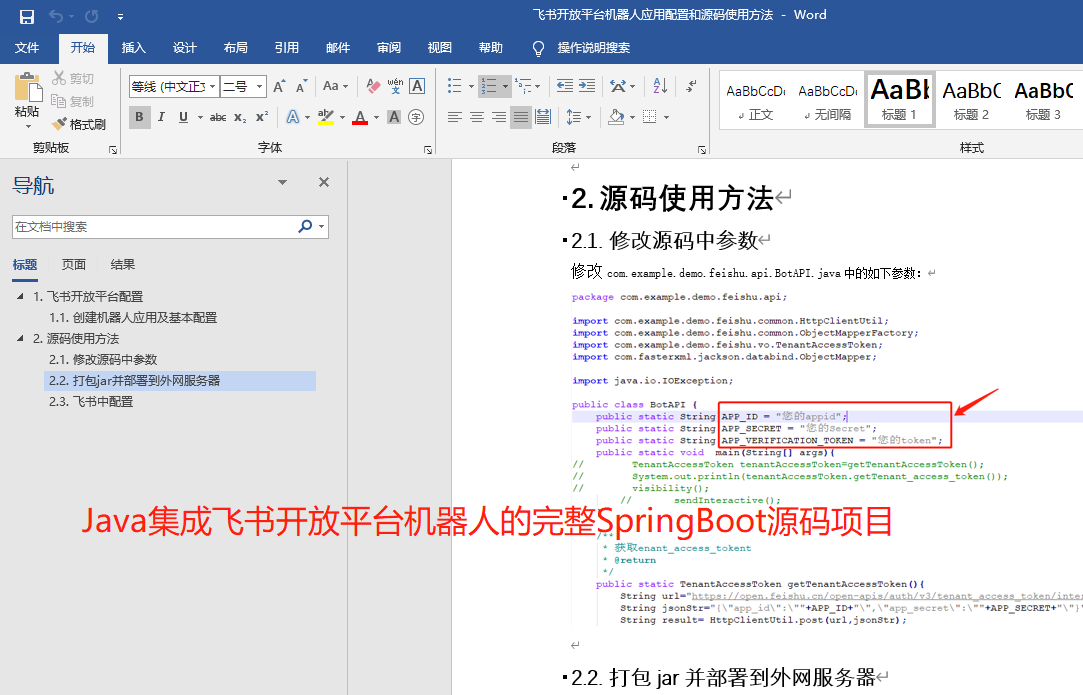Open the font size dropdown
Viewport: 1083px width, 695px height.
tap(260, 86)
